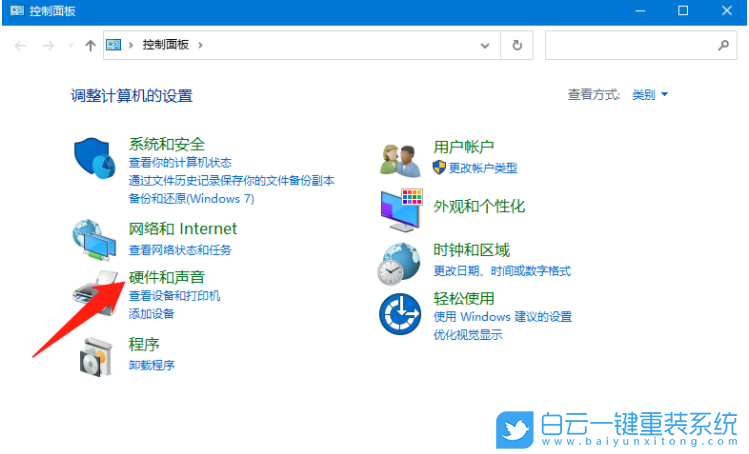Click 使用 Windows 建议的设置 link
749x454 pixels.
[503, 317]
